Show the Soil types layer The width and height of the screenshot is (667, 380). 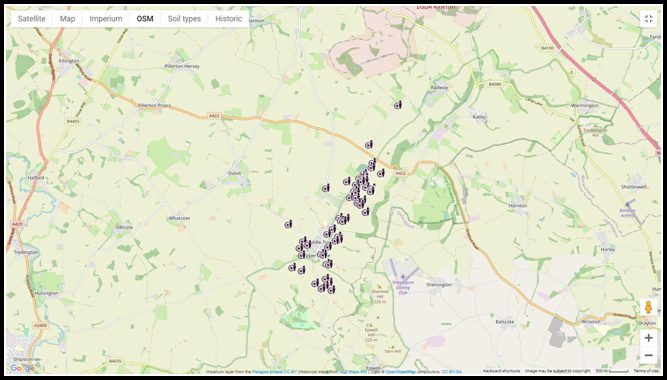(184, 19)
